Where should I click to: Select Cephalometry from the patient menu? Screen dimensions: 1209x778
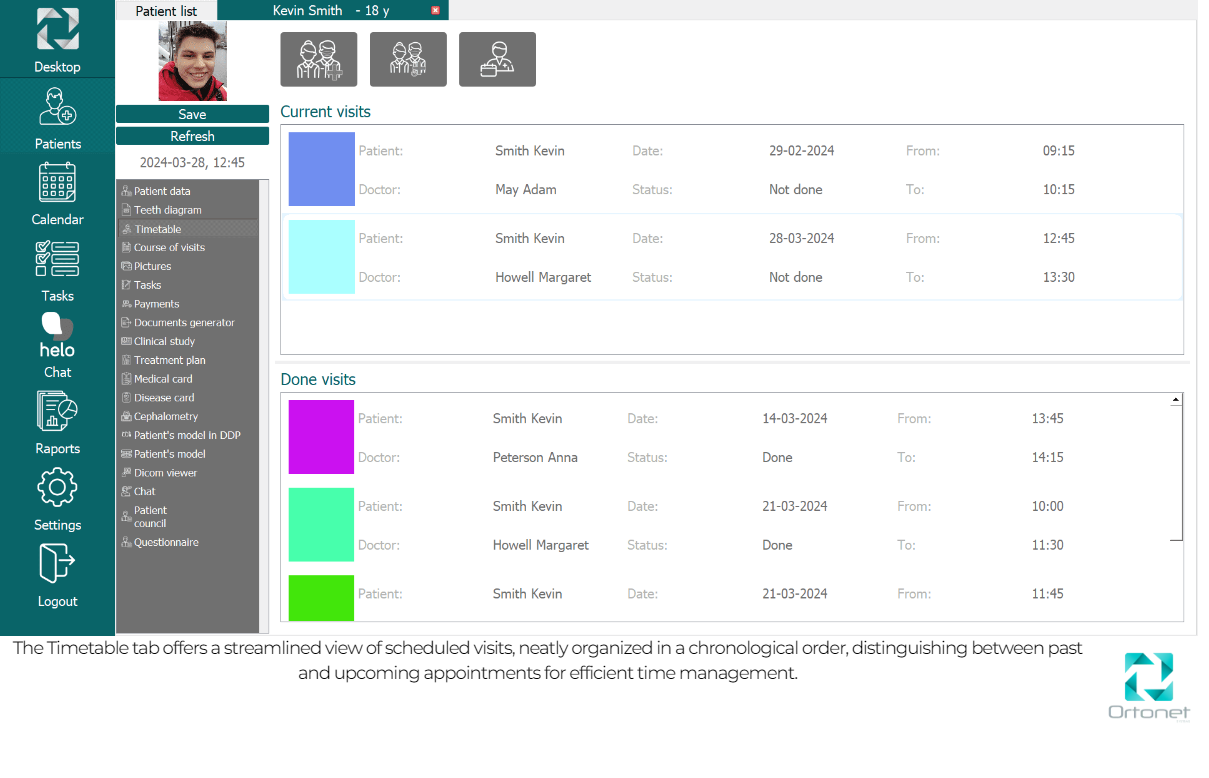(x=166, y=416)
